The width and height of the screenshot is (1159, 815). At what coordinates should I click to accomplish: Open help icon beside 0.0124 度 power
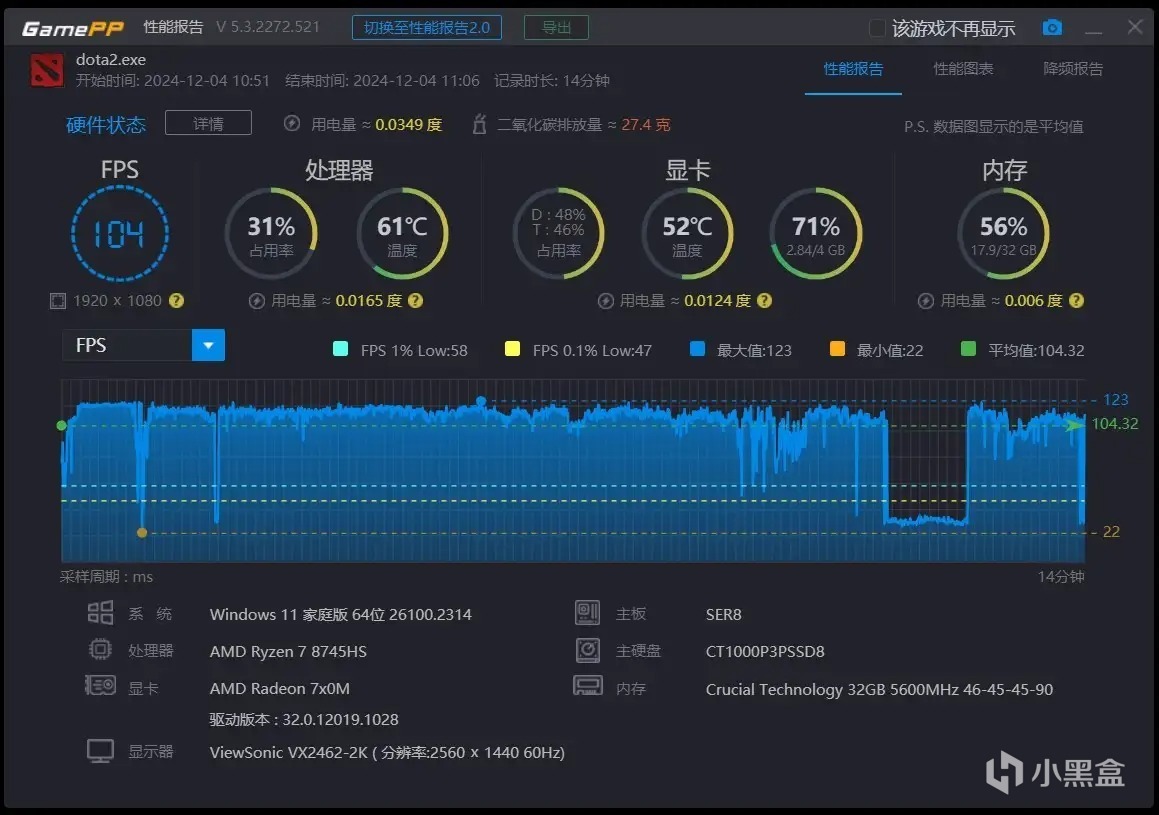pyautogui.click(x=764, y=301)
